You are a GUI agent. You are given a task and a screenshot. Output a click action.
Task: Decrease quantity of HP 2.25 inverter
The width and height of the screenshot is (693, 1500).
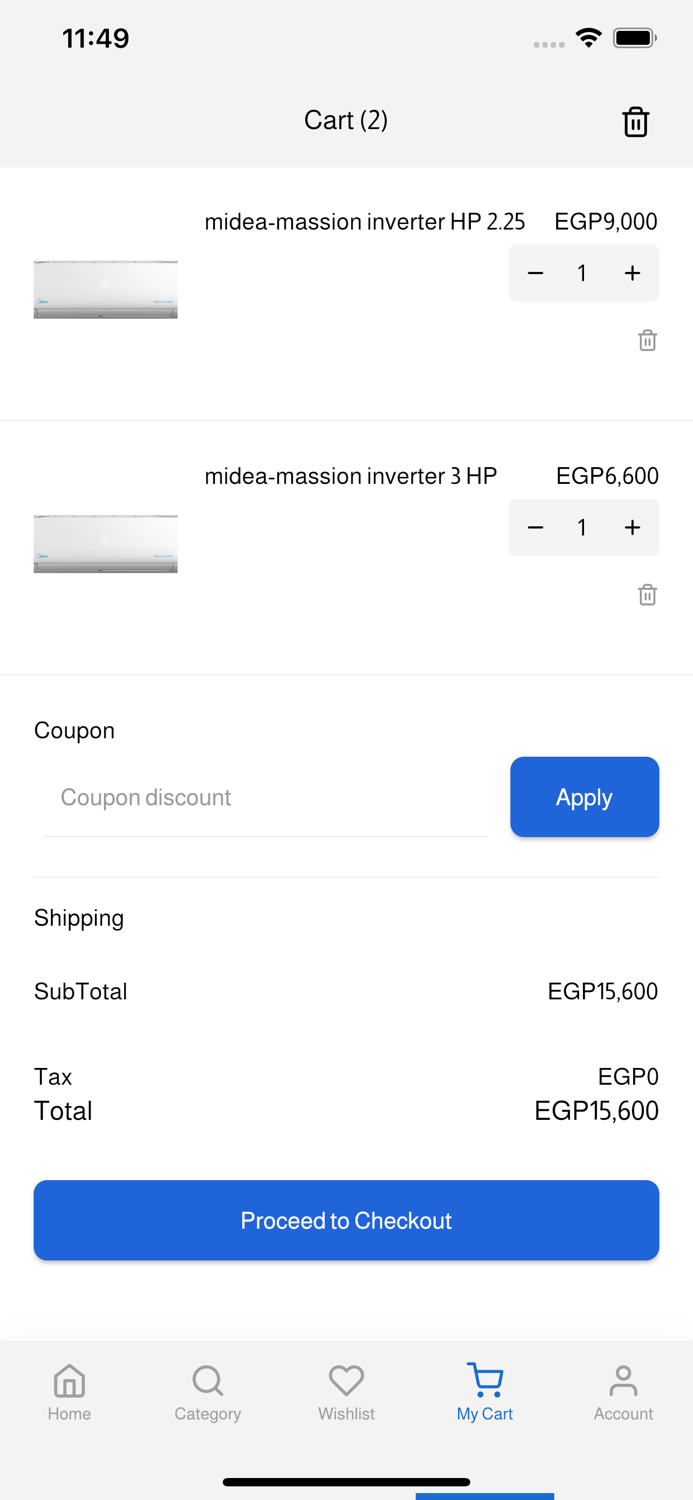[x=536, y=273]
